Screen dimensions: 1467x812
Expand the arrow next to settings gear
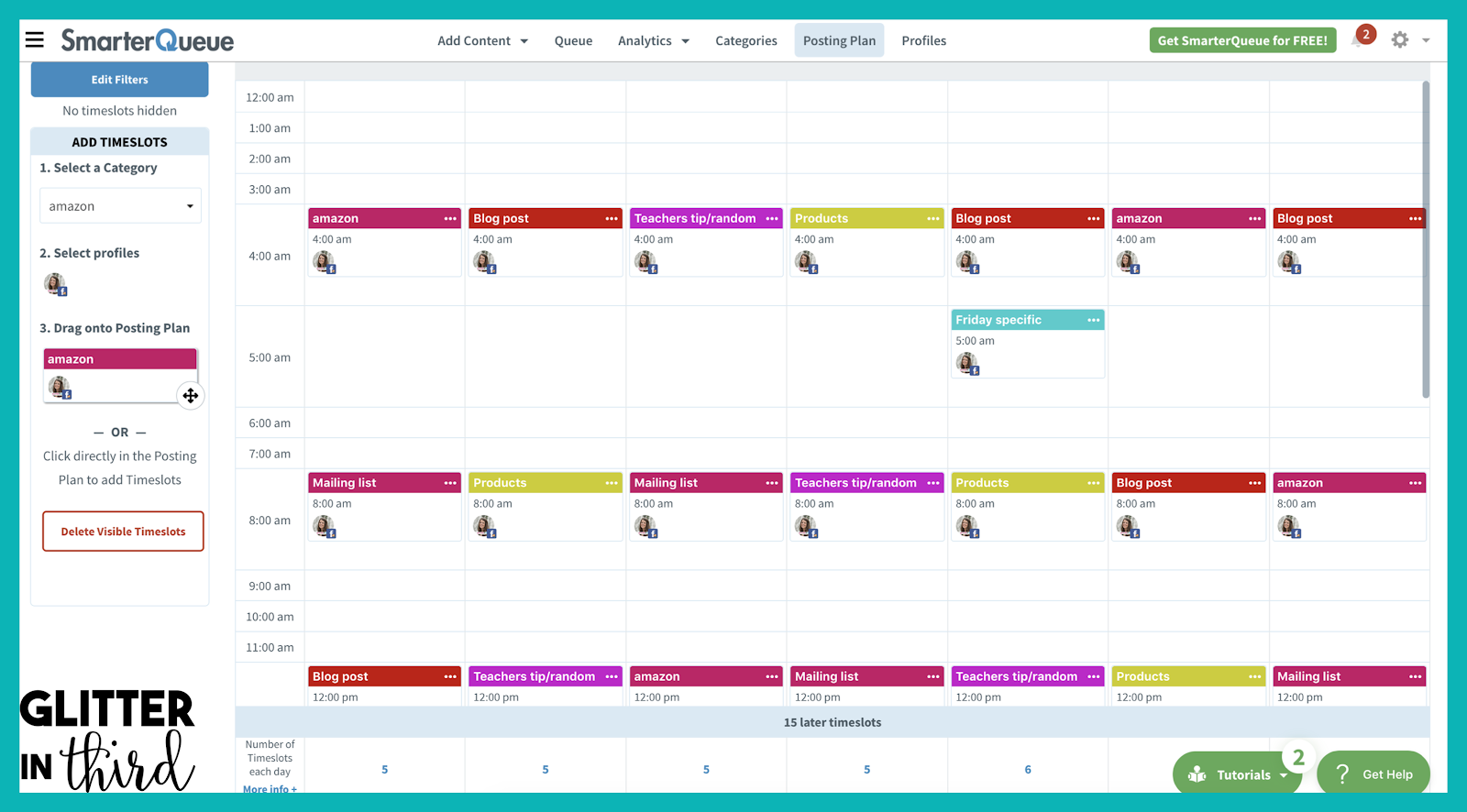[x=1426, y=40]
